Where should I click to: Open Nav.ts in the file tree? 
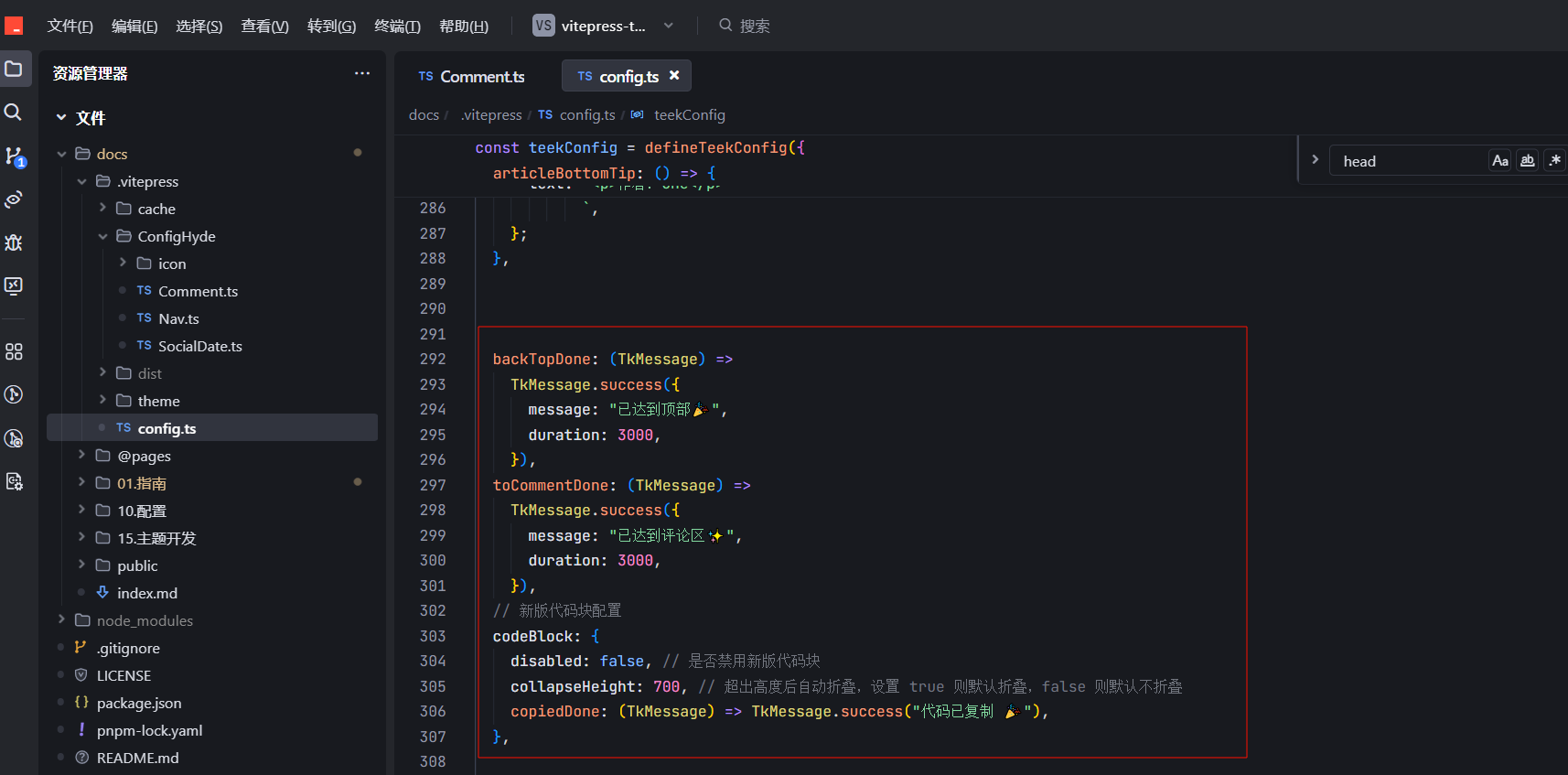[x=178, y=318]
